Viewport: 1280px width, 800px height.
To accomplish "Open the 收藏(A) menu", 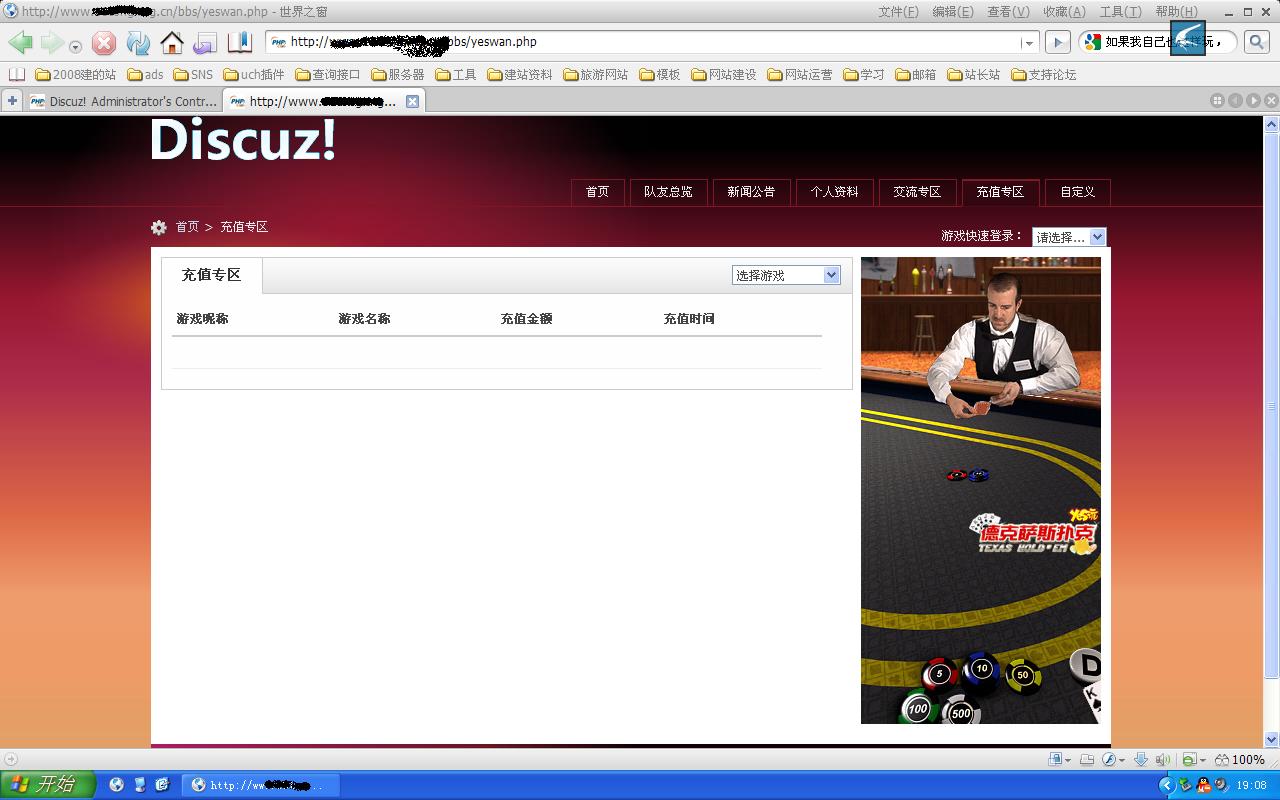I will [1064, 12].
